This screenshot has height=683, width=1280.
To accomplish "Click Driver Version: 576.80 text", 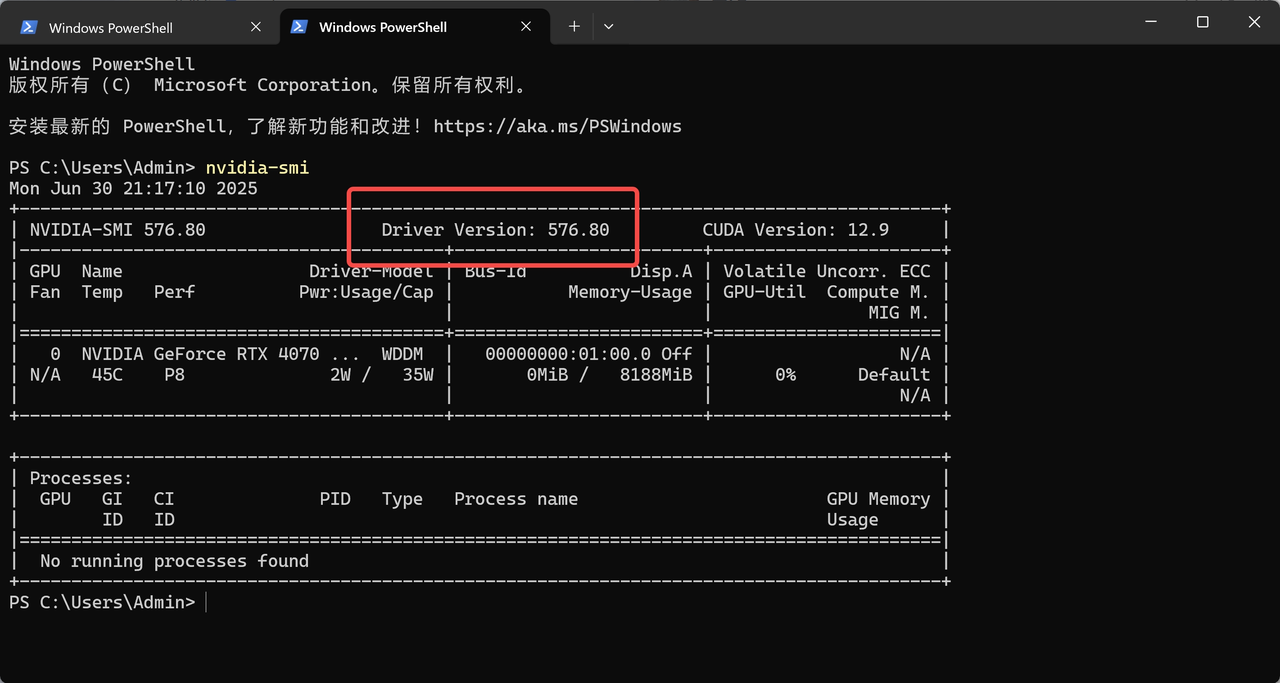I will click(x=495, y=230).
